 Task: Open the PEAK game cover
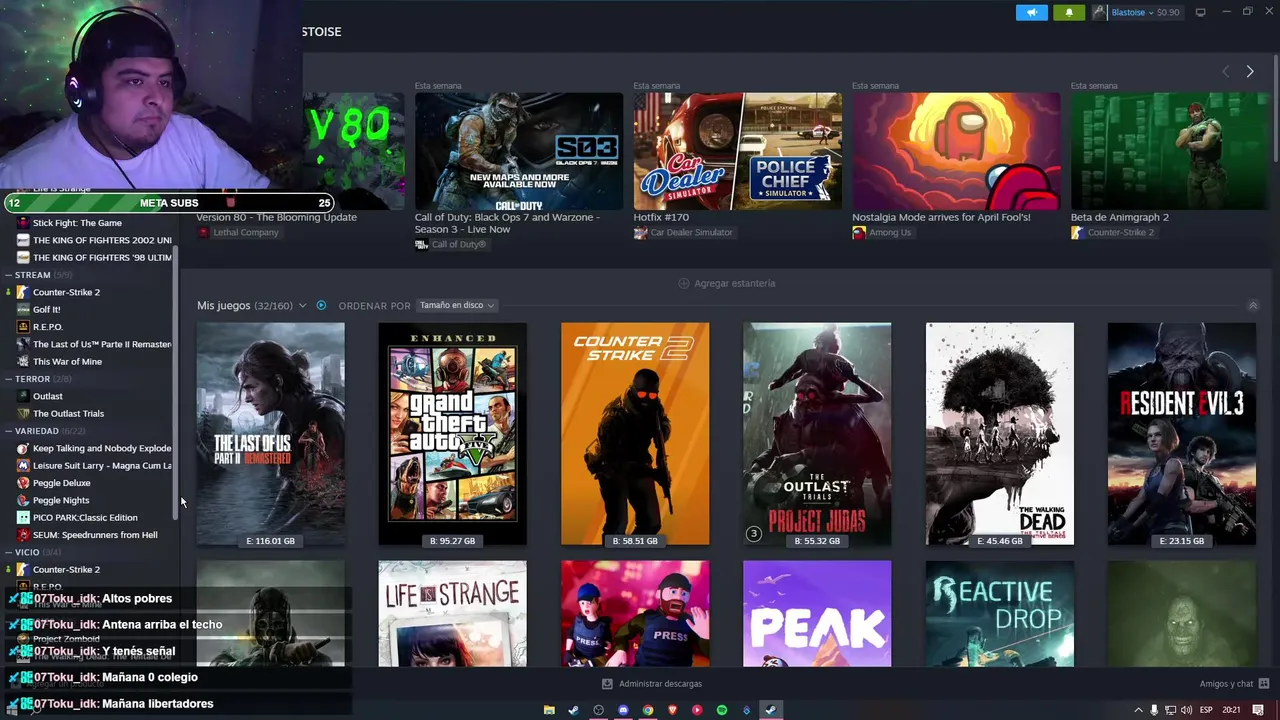tap(817, 613)
